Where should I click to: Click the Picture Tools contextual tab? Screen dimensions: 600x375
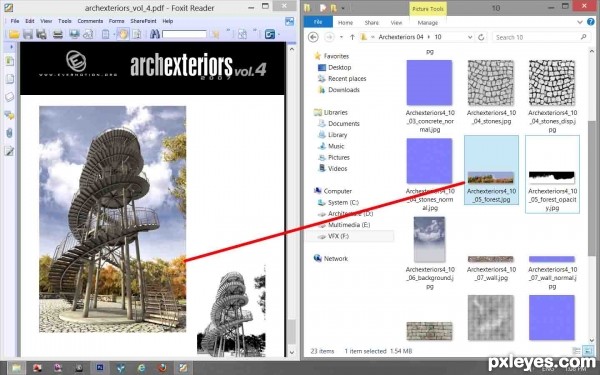pos(428,8)
